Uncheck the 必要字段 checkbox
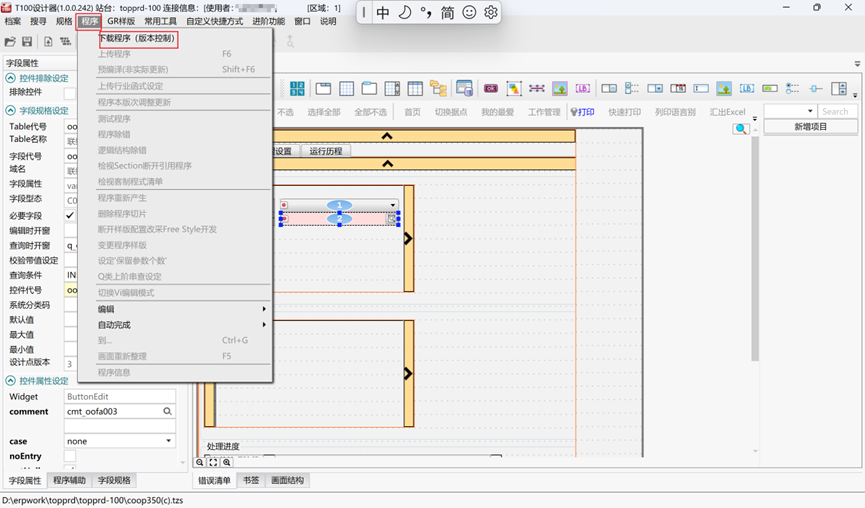The image size is (865, 508). click(x=70, y=215)
